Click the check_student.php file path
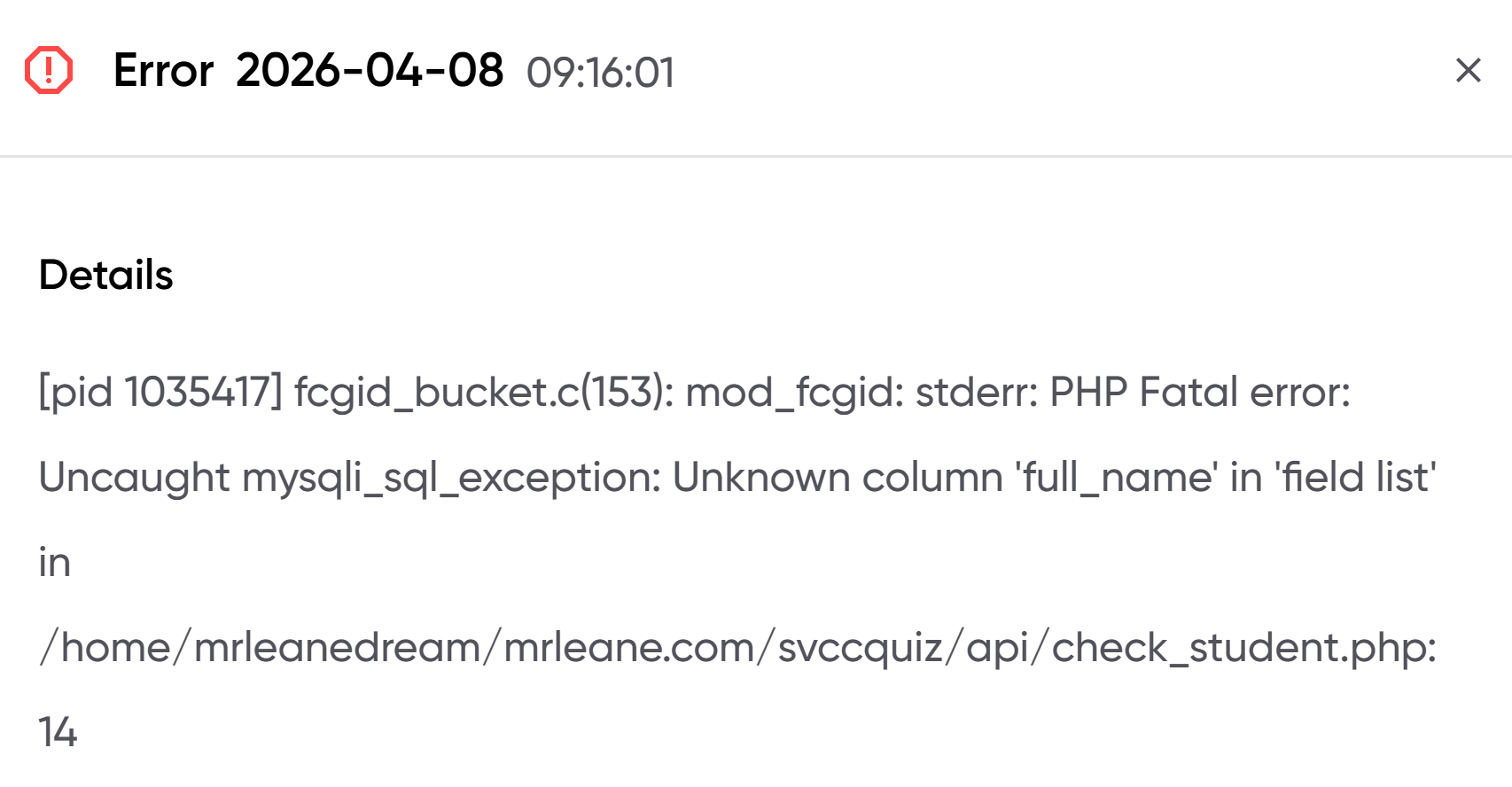Viewport: 1512px width, 787px height. (737, 648)
